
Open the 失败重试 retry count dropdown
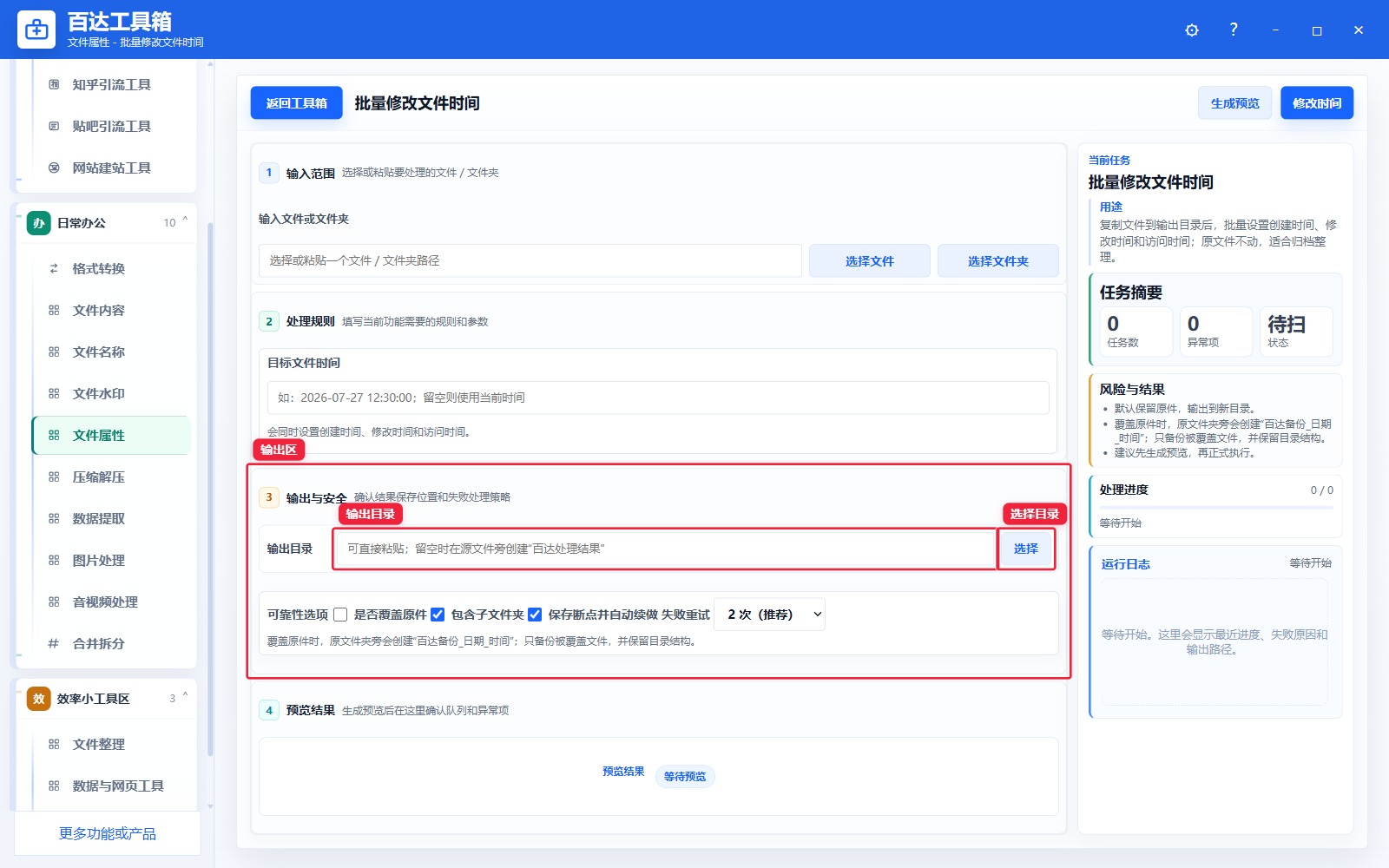769,615
